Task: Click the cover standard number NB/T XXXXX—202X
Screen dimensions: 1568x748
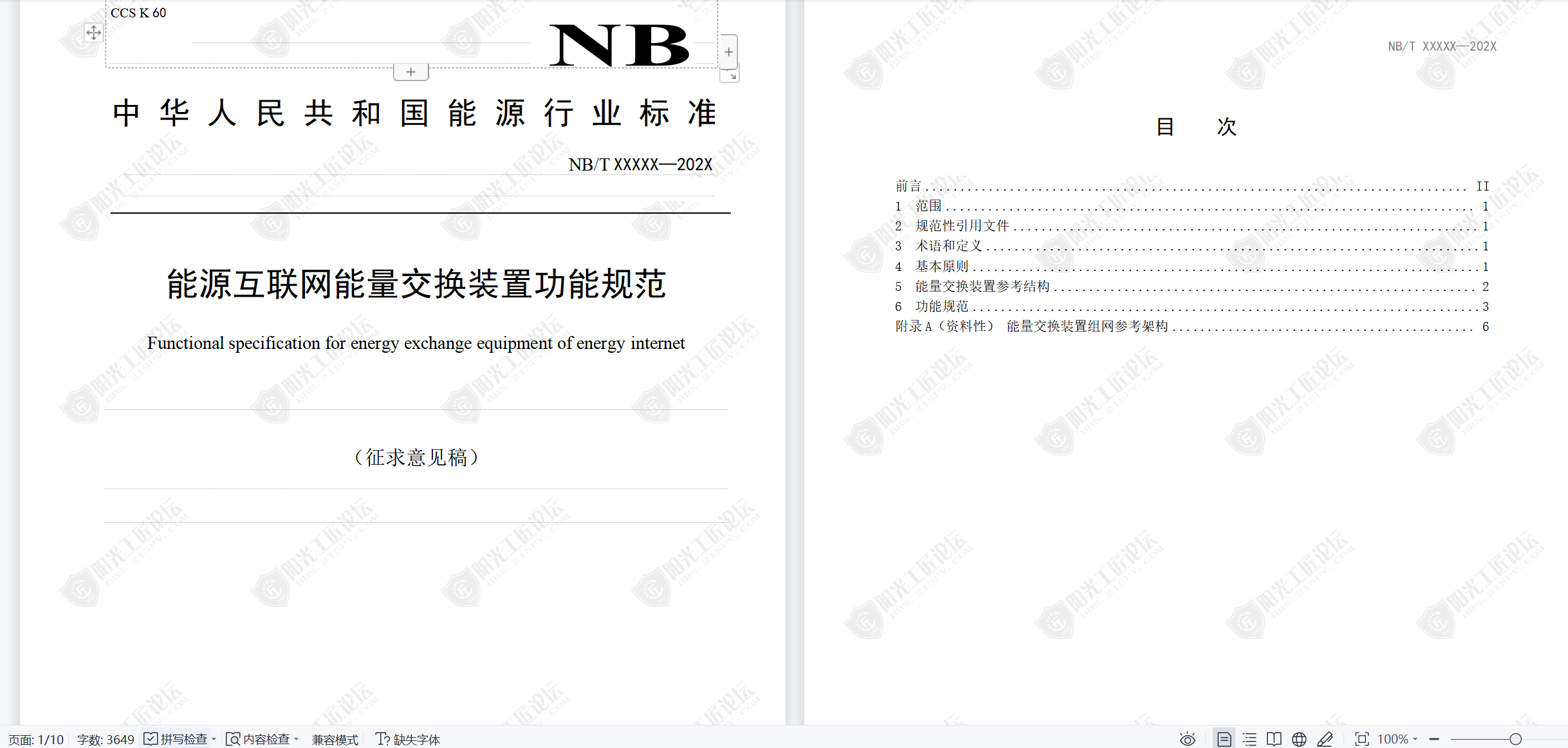Action: coord(641,165)
